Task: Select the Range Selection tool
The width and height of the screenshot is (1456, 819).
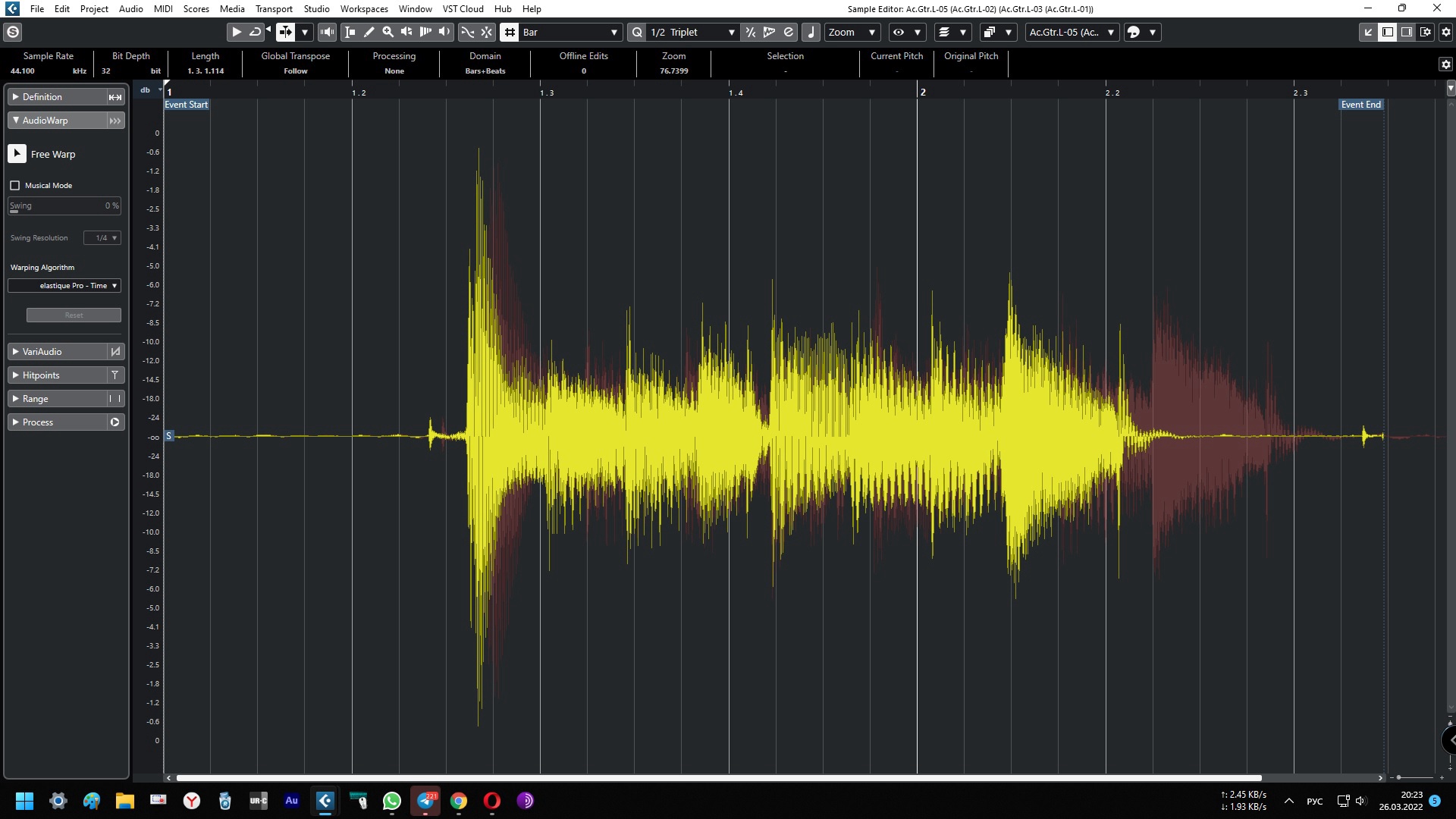Action: (350, 32)
